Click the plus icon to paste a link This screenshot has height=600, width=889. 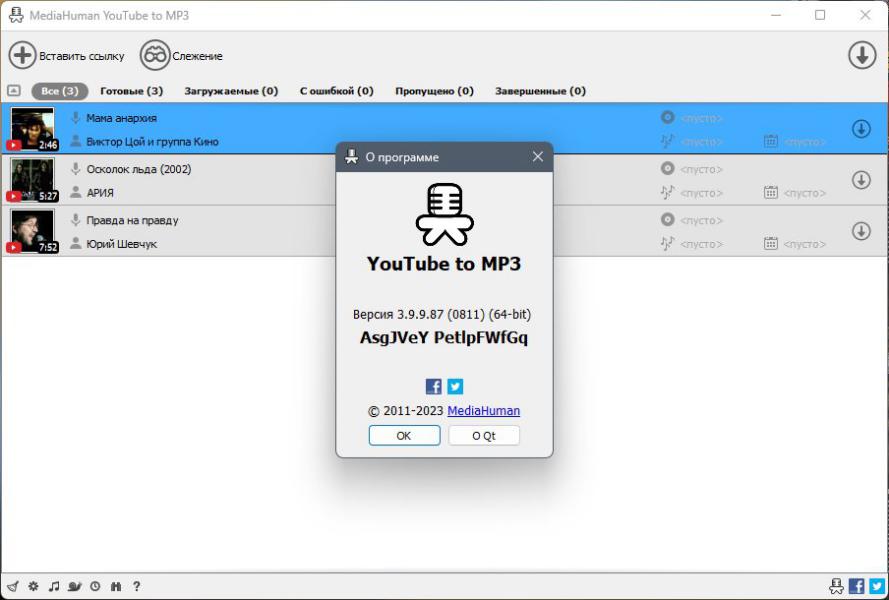tap(23, 56)
